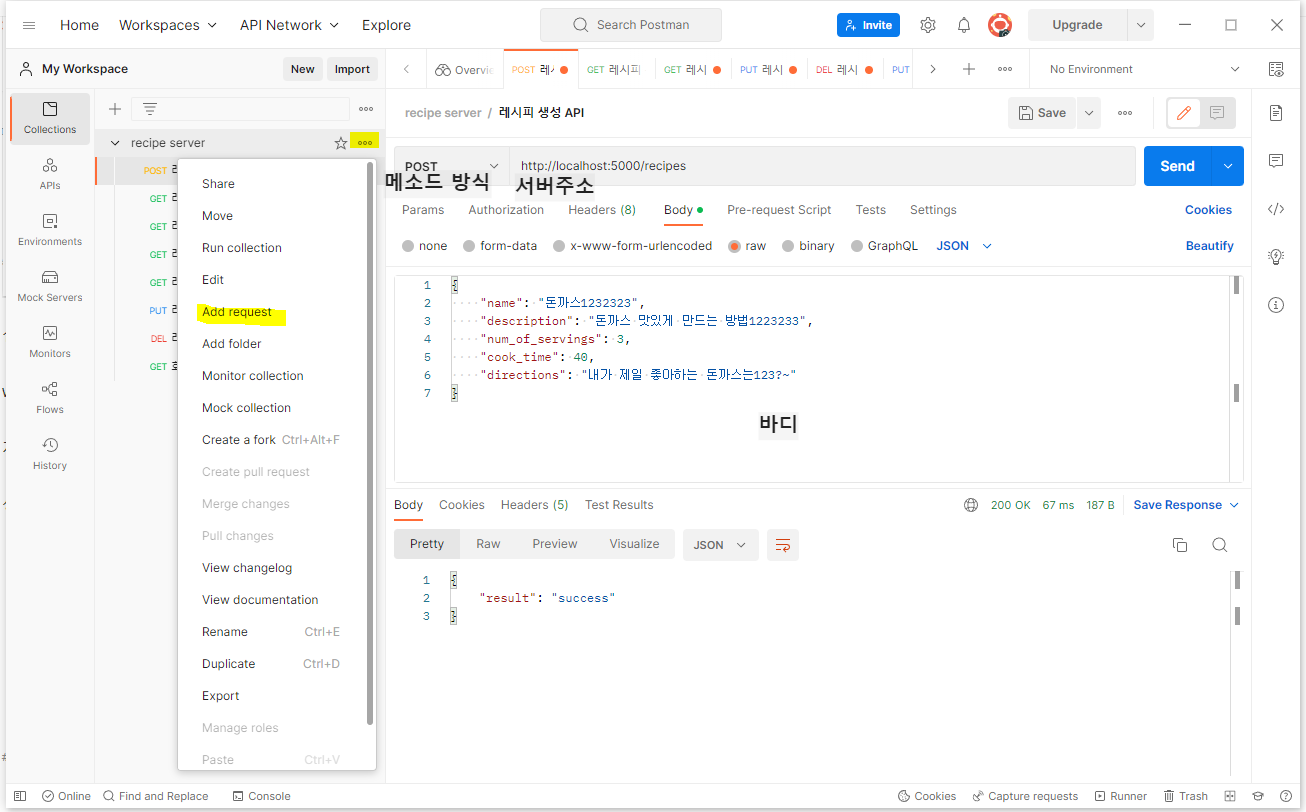Open Runner in the status bar

point(1120,796)
